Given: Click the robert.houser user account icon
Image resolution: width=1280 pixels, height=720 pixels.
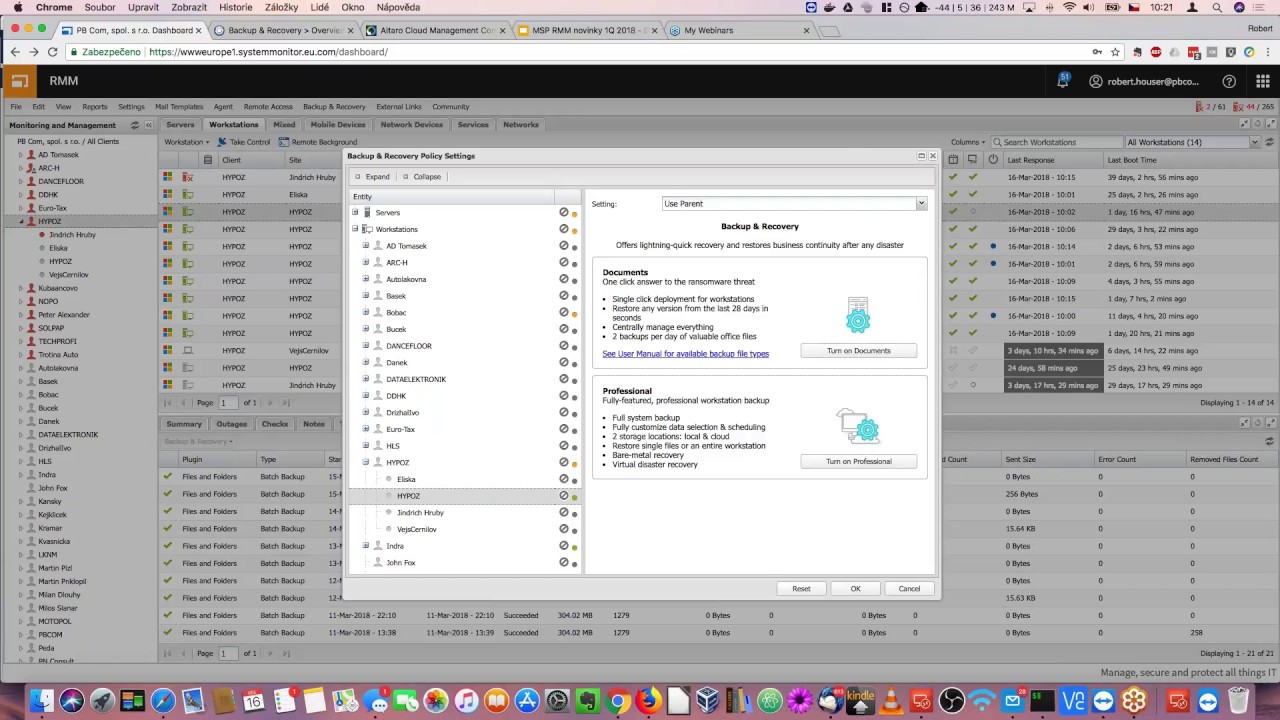Looking at the screenshot, I should [1095, 81].
